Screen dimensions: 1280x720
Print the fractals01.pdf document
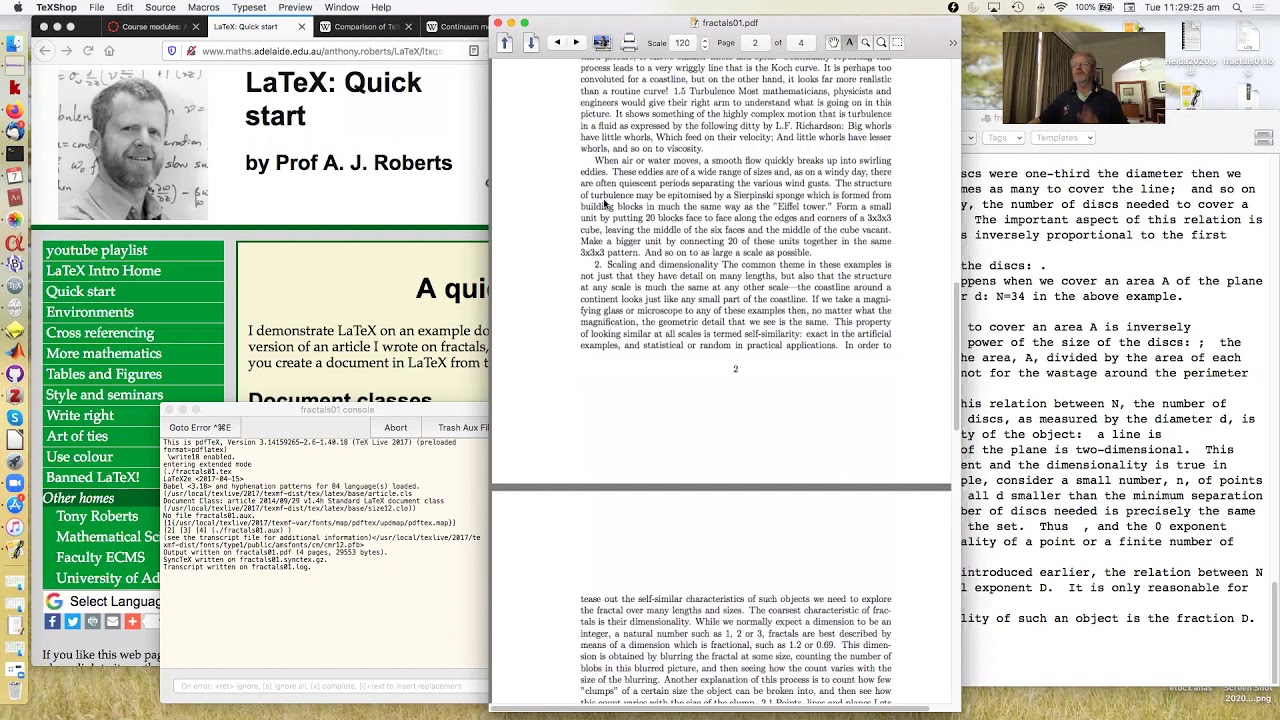[629, 43]
